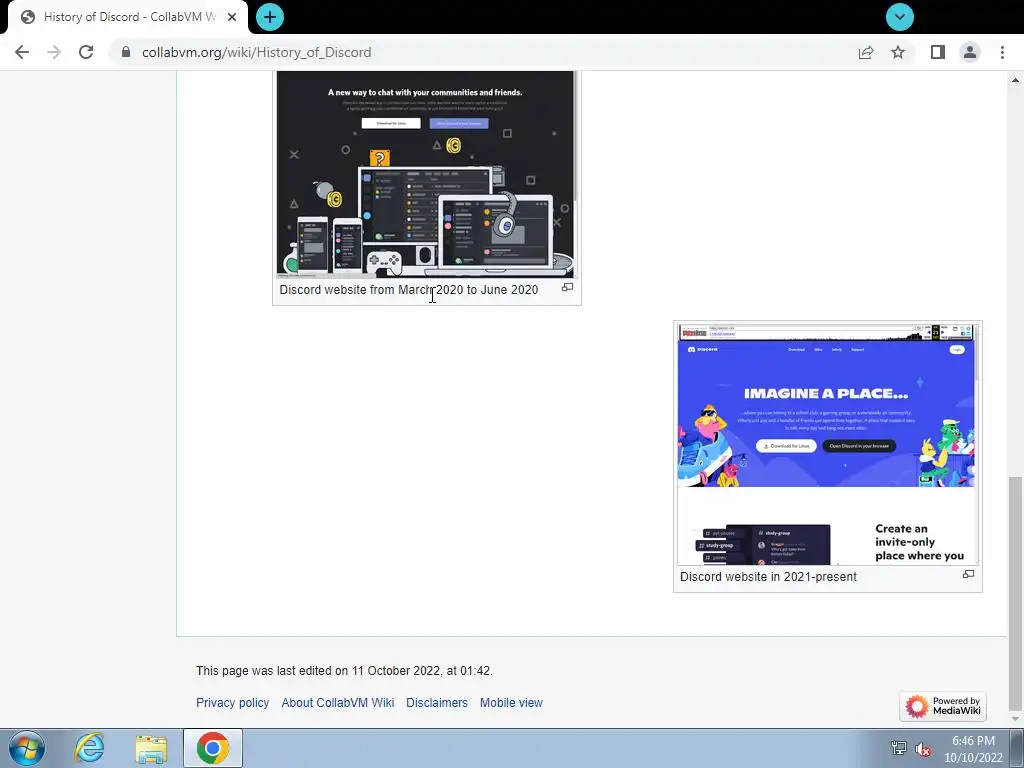Click the scrollbar up arrow
Image resolution: width=1024 pixels, height=768 pixels.
pyautogui.click(x=1015, y=80)
